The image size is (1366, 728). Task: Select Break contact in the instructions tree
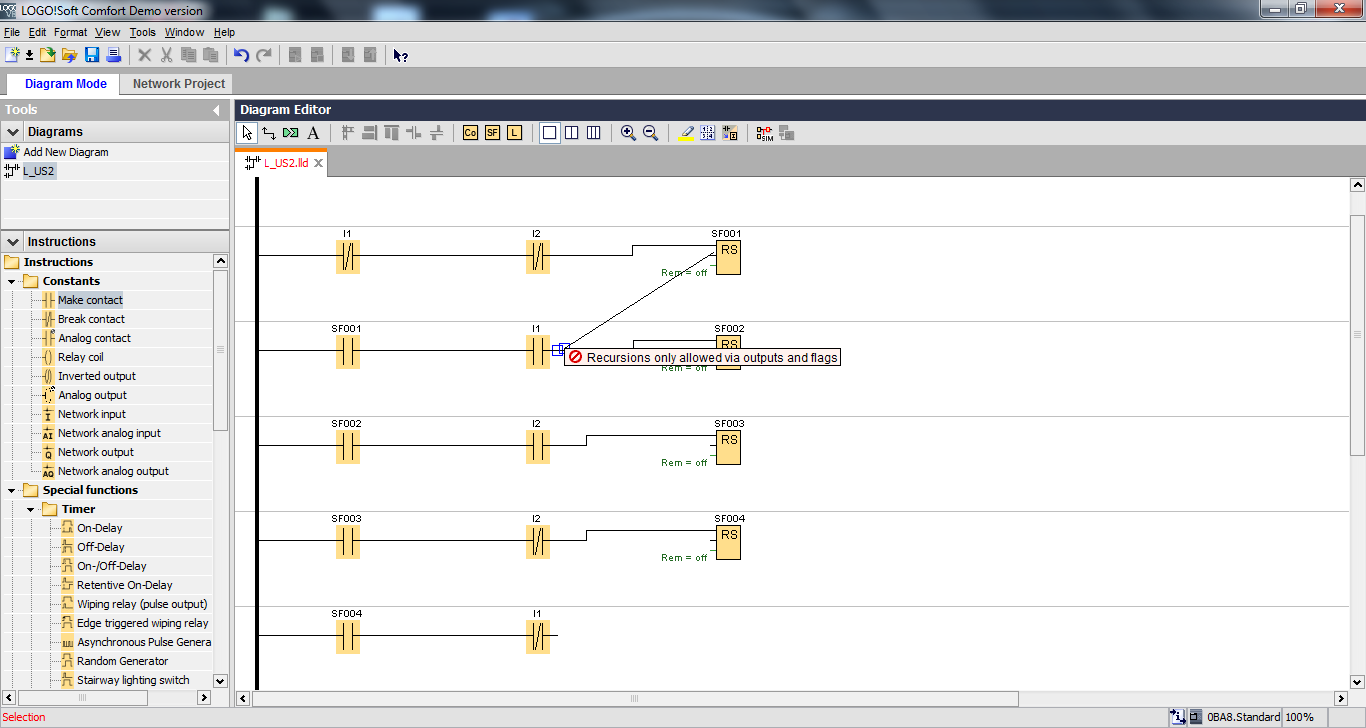click(91, 319)
